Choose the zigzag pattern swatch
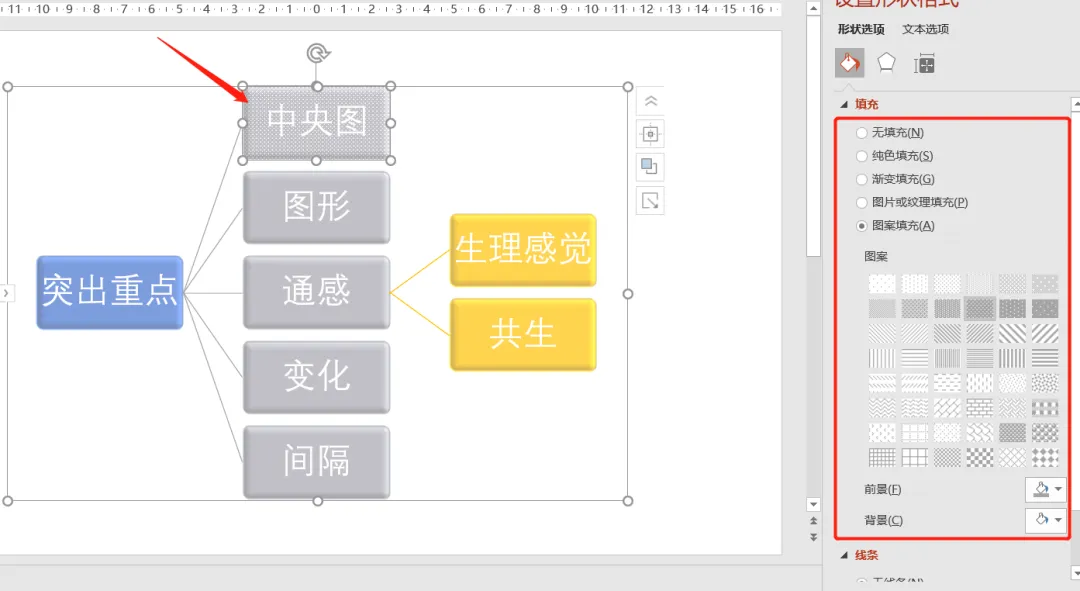Viewport: 1080px width, 591px height. [882, 408]
